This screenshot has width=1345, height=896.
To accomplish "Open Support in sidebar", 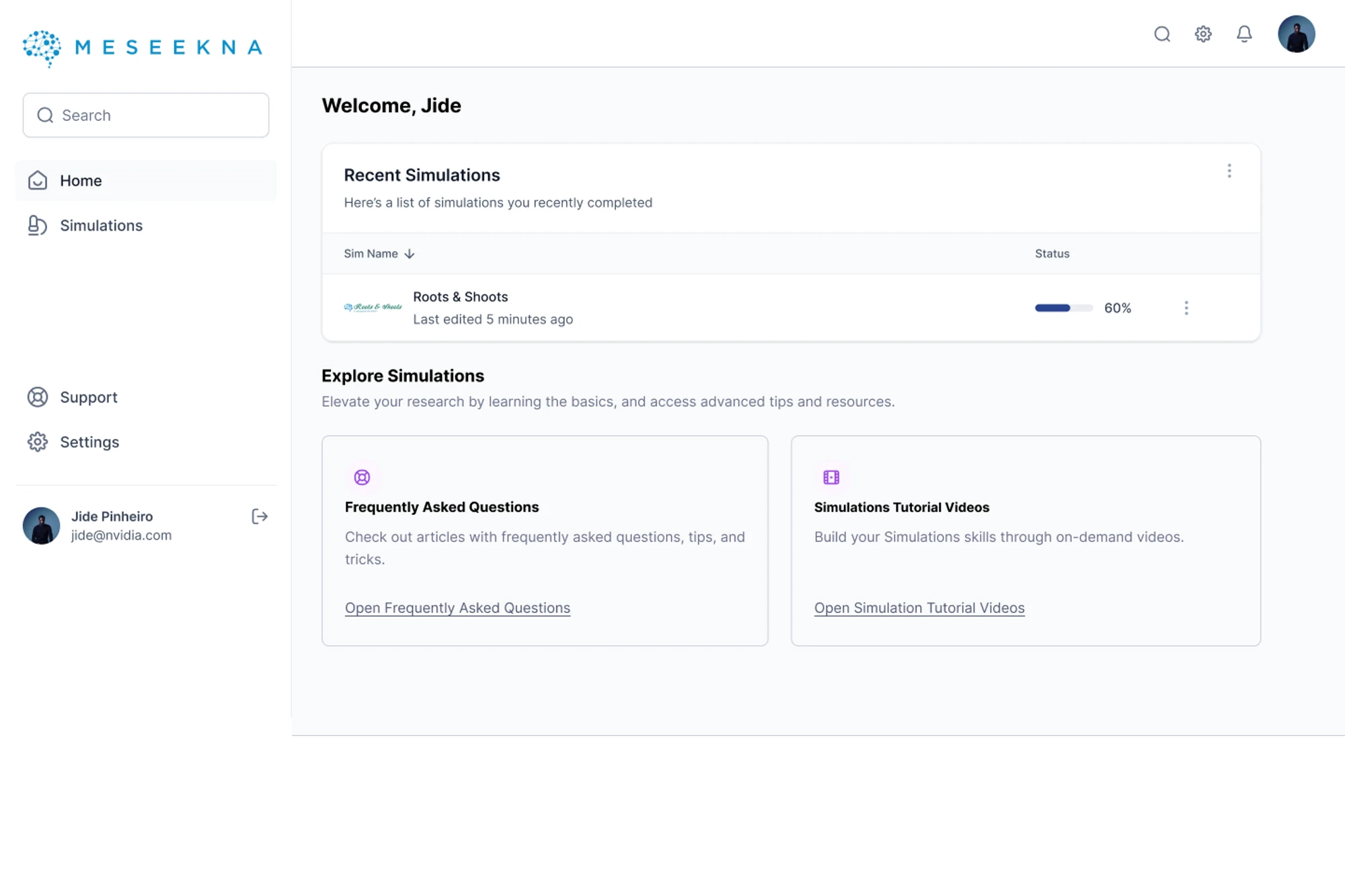I will 88,397.
